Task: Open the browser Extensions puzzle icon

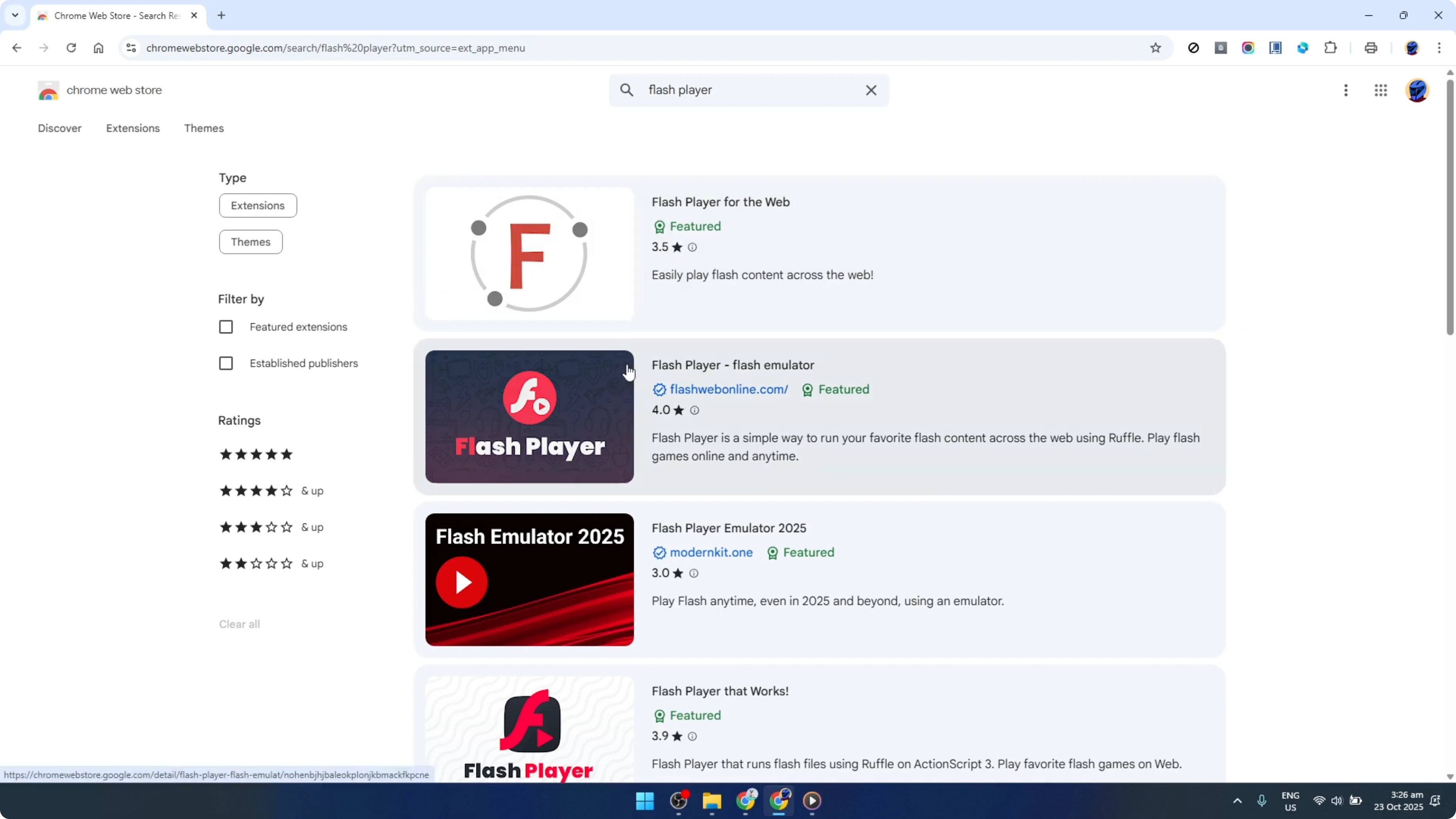Action: pyautogui.click(x=1331, y=48)
